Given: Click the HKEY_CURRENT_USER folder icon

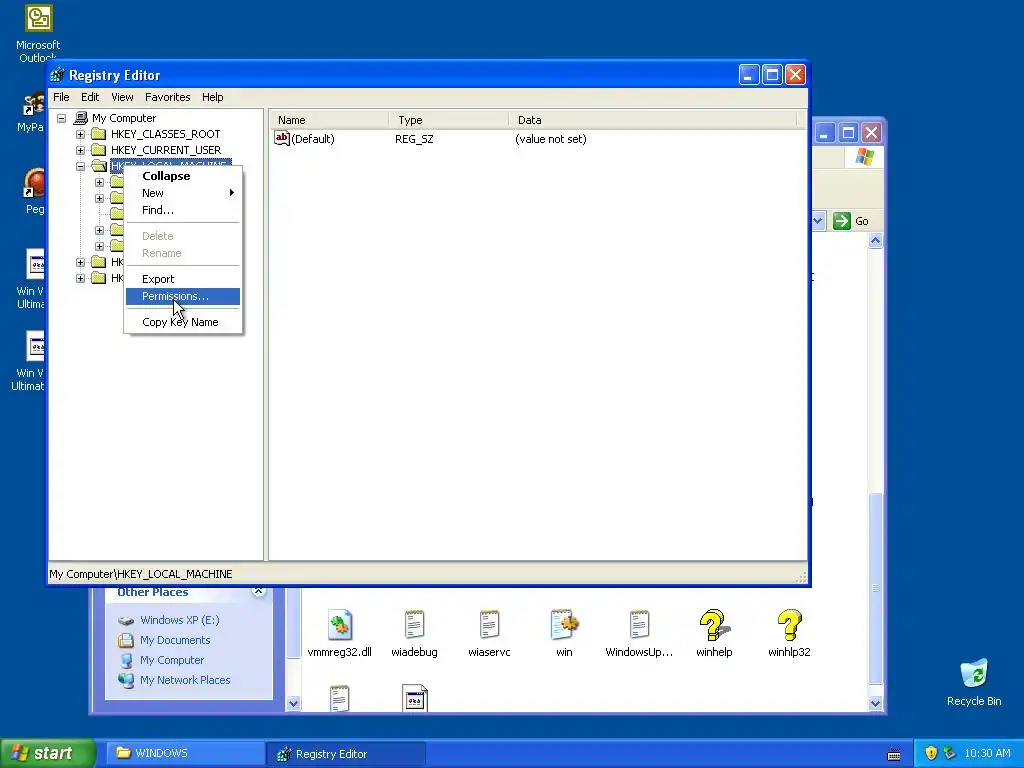Looking at the screenshot, I should click(99, 150).
